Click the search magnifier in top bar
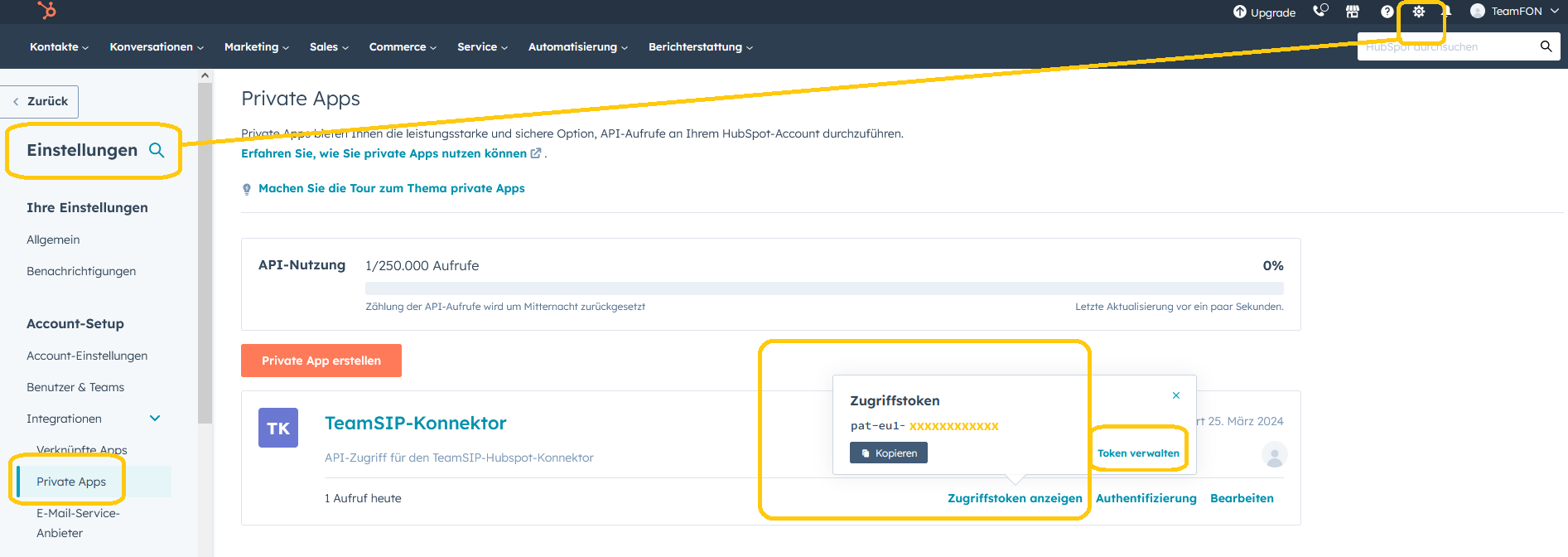 (1546, 46)
